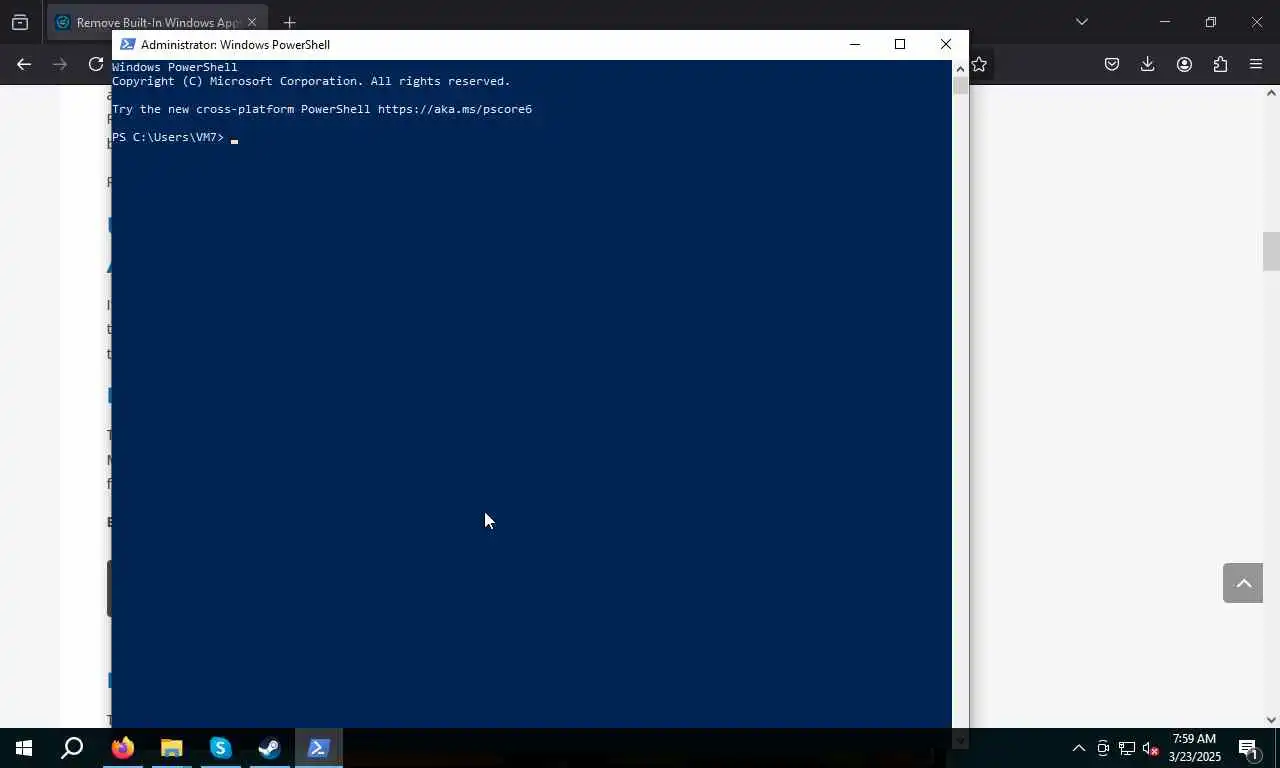The height and width of the screenshot is (768, 1280).
Task: Bookmark this page with the star icon
Action: click(x=980, y=64)
